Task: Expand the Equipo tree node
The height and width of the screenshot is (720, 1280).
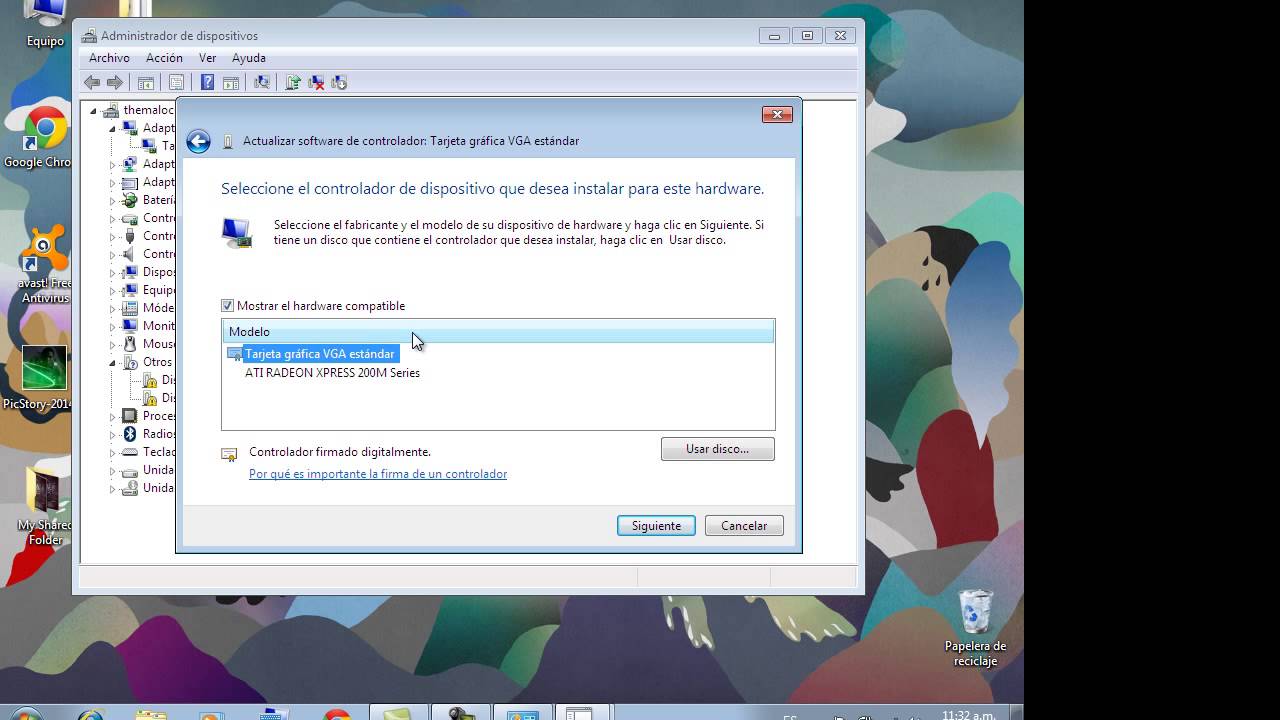Action: (x=113, y=290)
